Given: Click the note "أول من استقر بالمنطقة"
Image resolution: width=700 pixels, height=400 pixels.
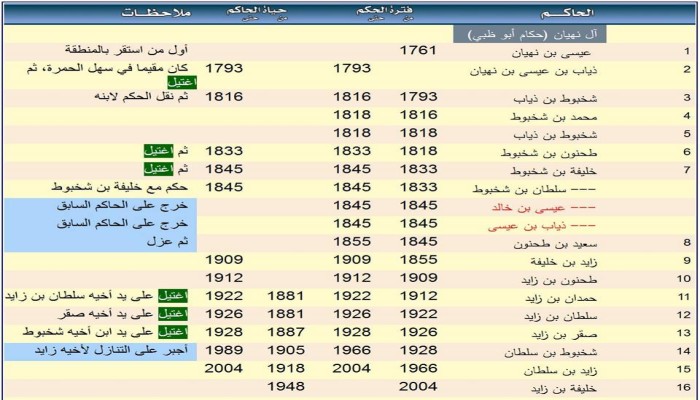Looking at the screenshot, I should point(127,50).
